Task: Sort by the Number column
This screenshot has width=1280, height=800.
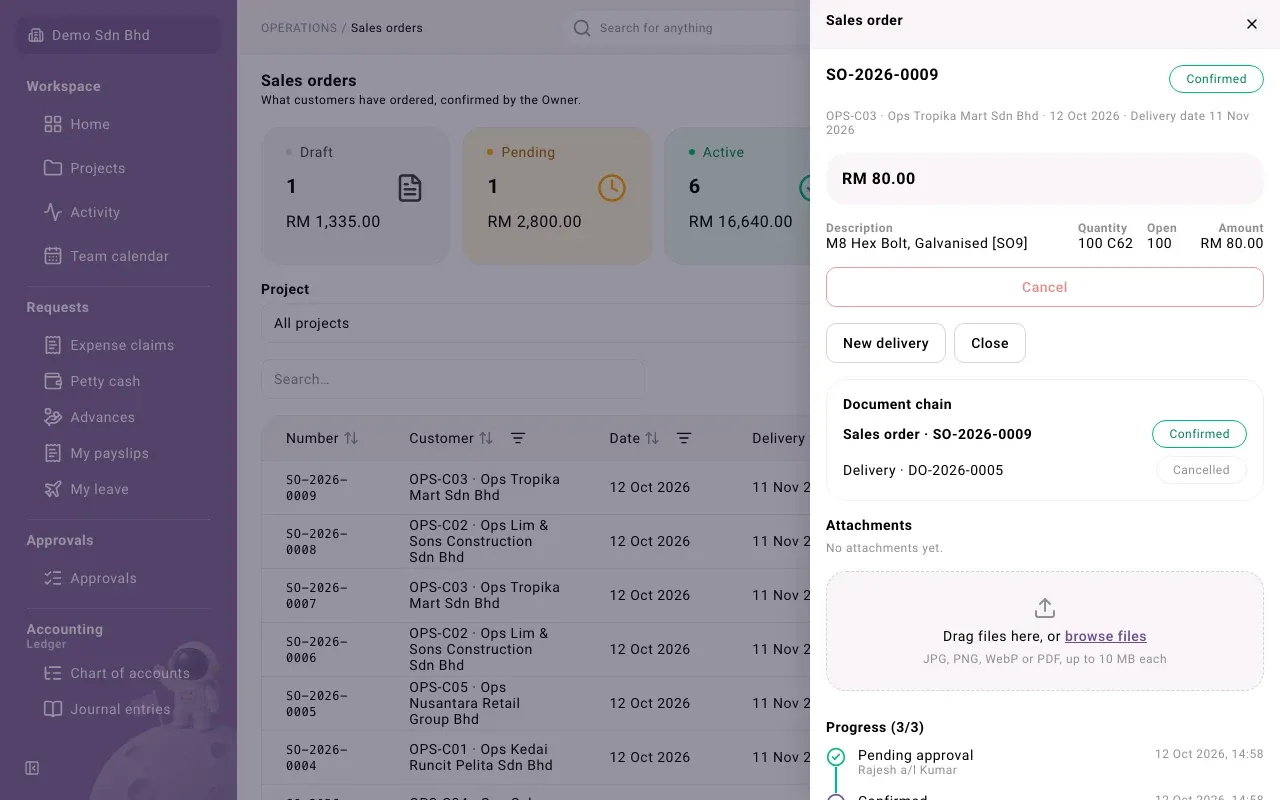Action: point(351,438)
